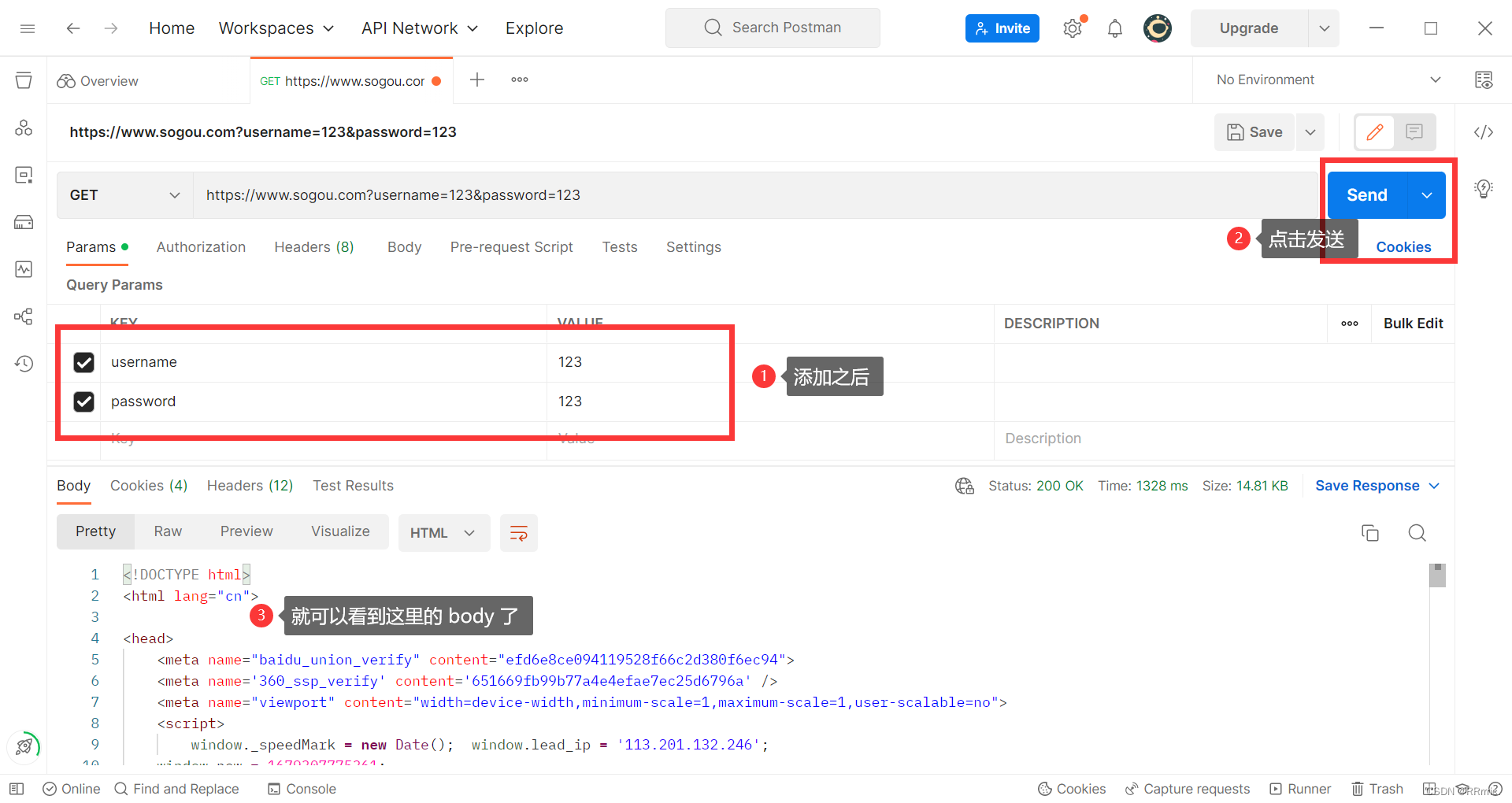1512x803 pixels.
Task: Open the Tests tab
Action: pos(620,247)
